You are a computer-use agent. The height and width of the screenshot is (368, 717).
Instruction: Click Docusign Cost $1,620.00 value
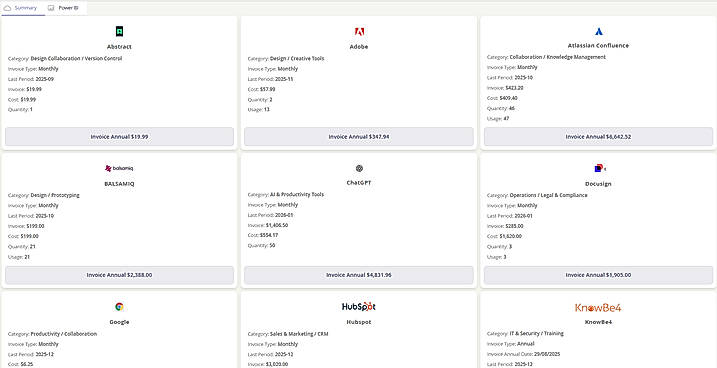(x=510, y=236)
